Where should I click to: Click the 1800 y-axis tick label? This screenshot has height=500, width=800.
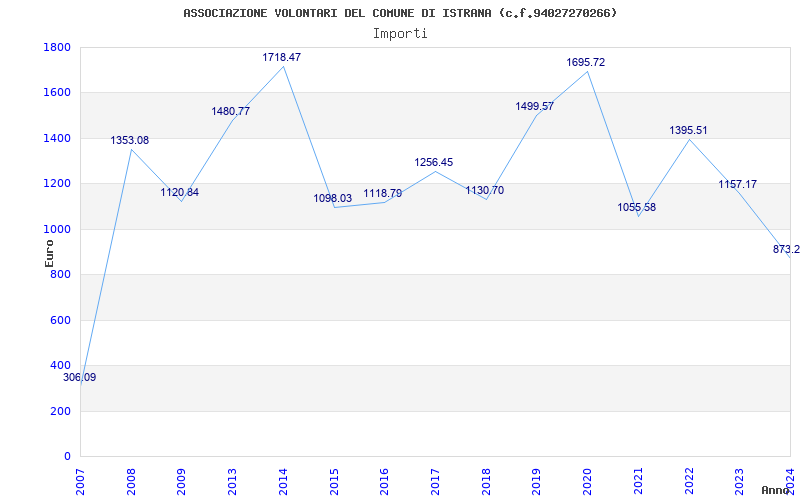pyautogui.click(x=57, y=48)
